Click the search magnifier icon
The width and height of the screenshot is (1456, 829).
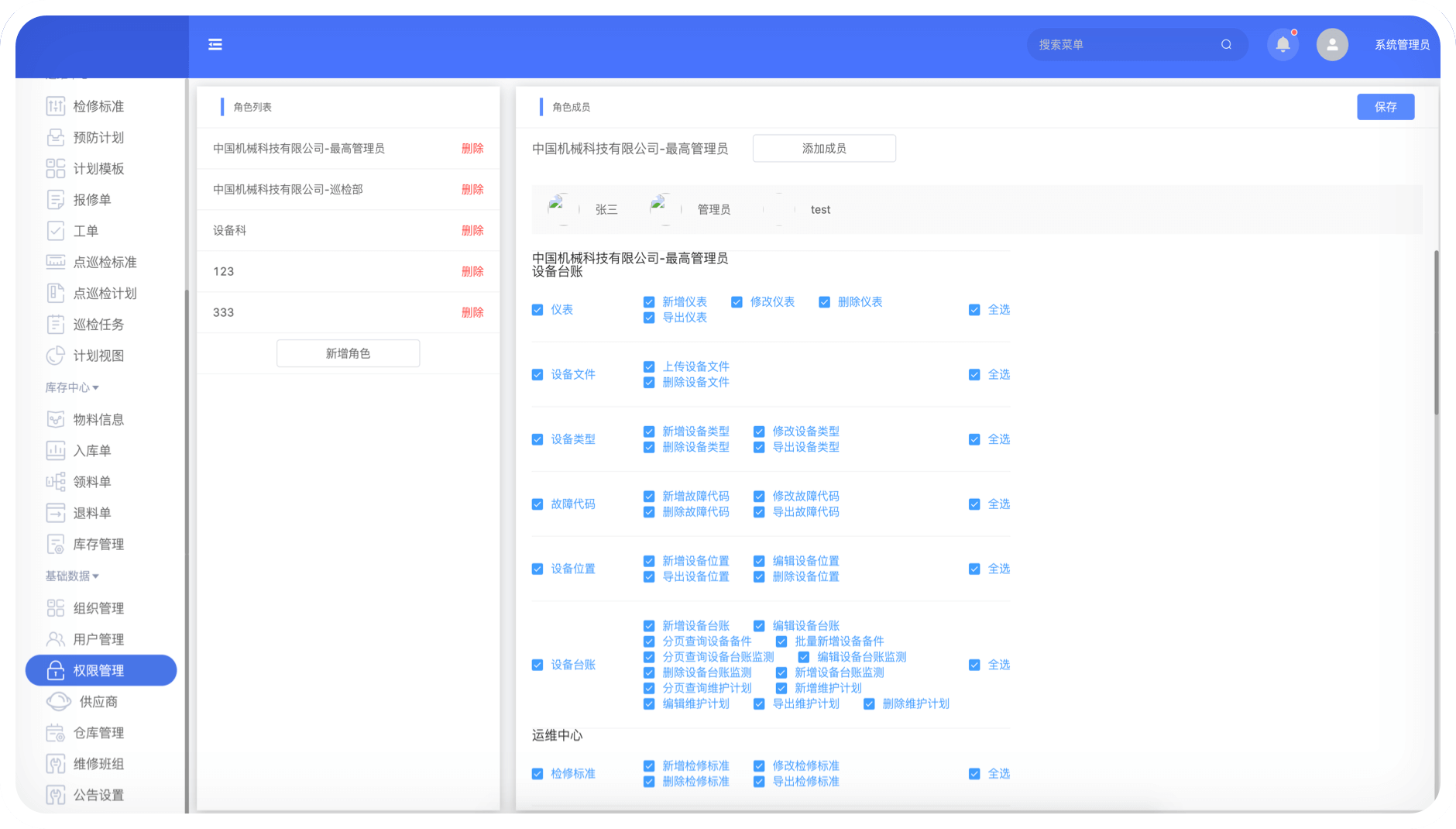coord(1226,45)
